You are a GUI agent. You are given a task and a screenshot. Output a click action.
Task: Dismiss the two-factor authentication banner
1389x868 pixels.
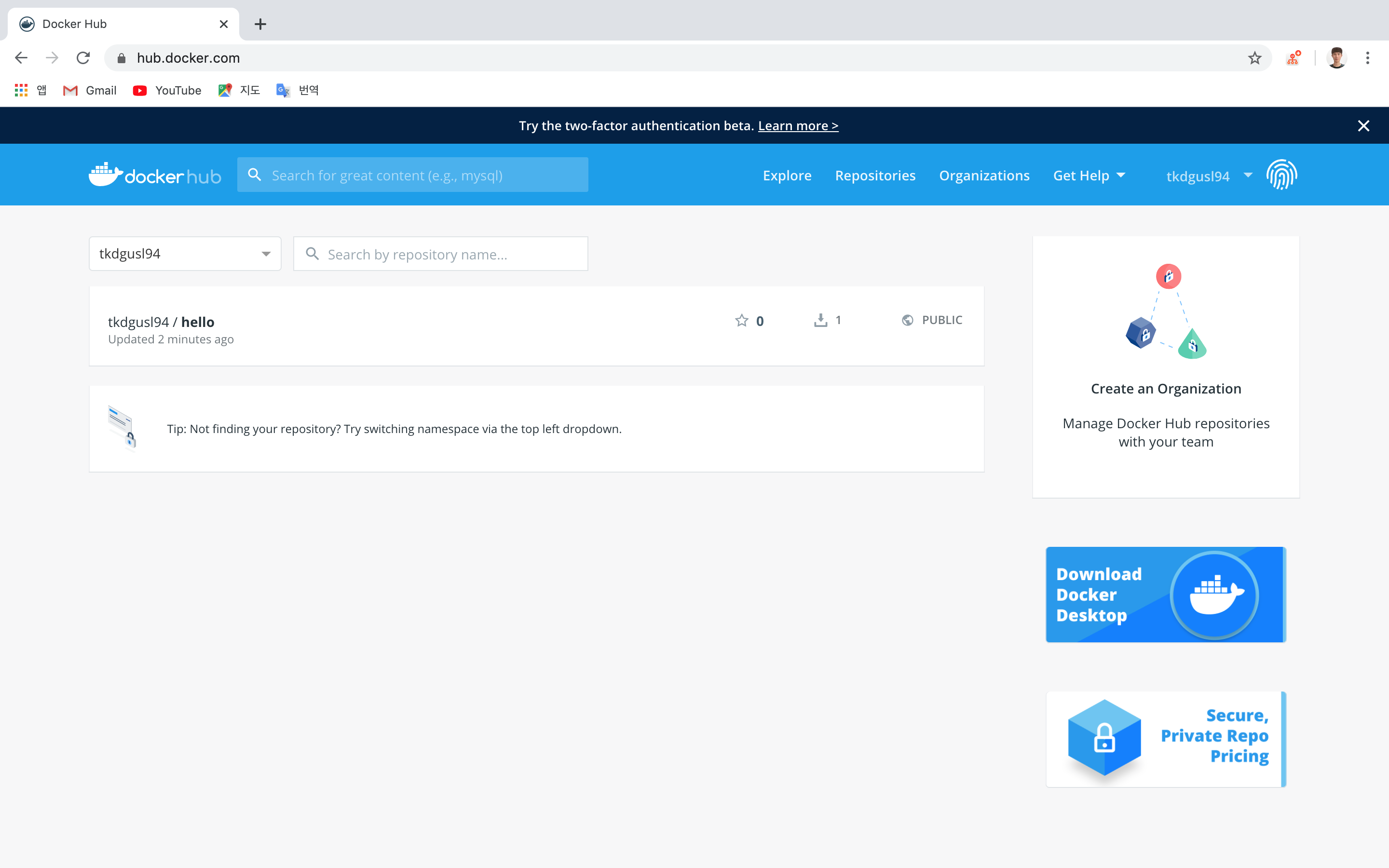(x=1363, y=126)
